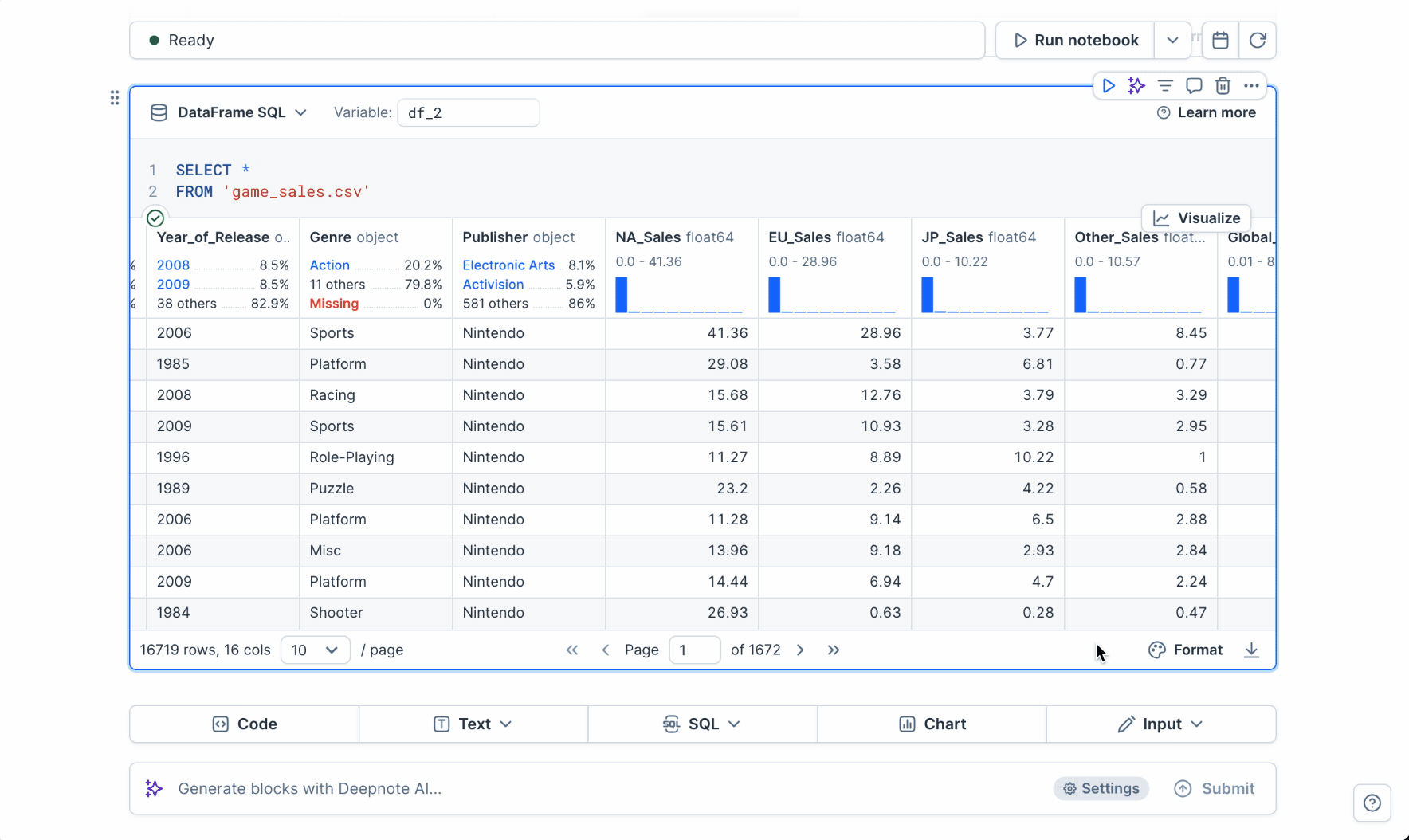
Task: Download the table results
Action: pyautogui.click(x=1251, y=650)
